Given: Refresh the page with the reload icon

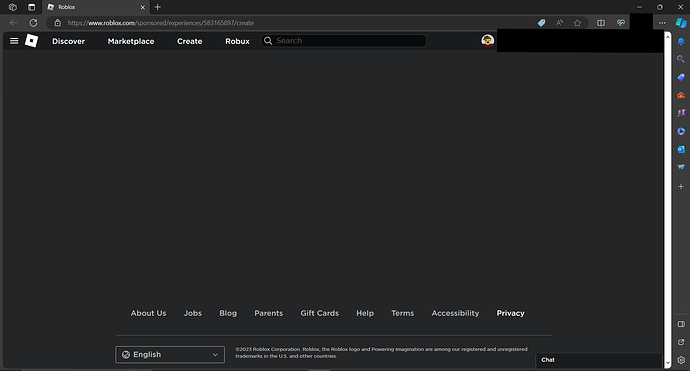Looking at the screenshot, I should point(33,23).
